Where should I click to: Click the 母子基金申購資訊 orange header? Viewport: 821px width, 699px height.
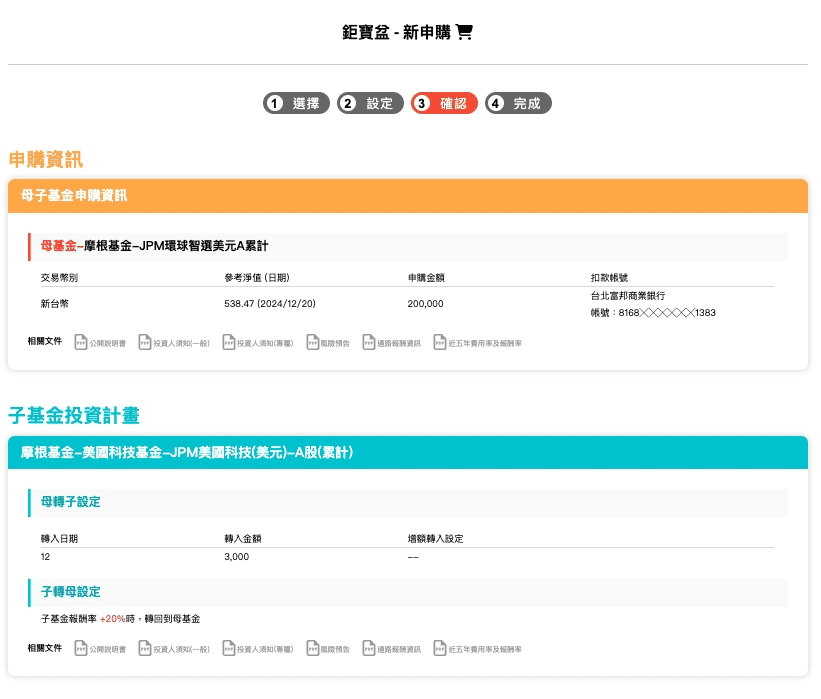click(x=408, y=196)
